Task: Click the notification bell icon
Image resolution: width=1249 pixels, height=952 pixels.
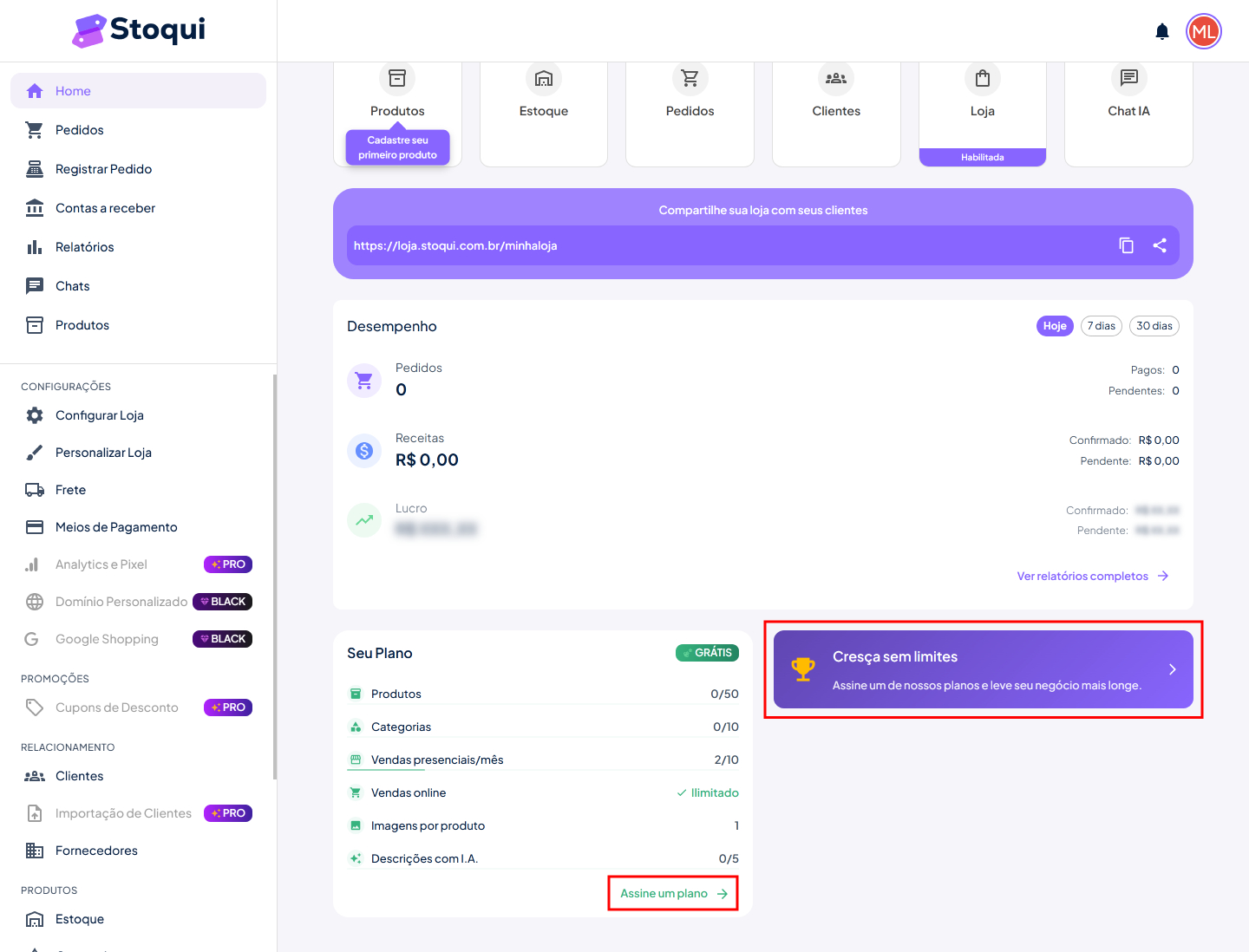Action: point(1162,32)
